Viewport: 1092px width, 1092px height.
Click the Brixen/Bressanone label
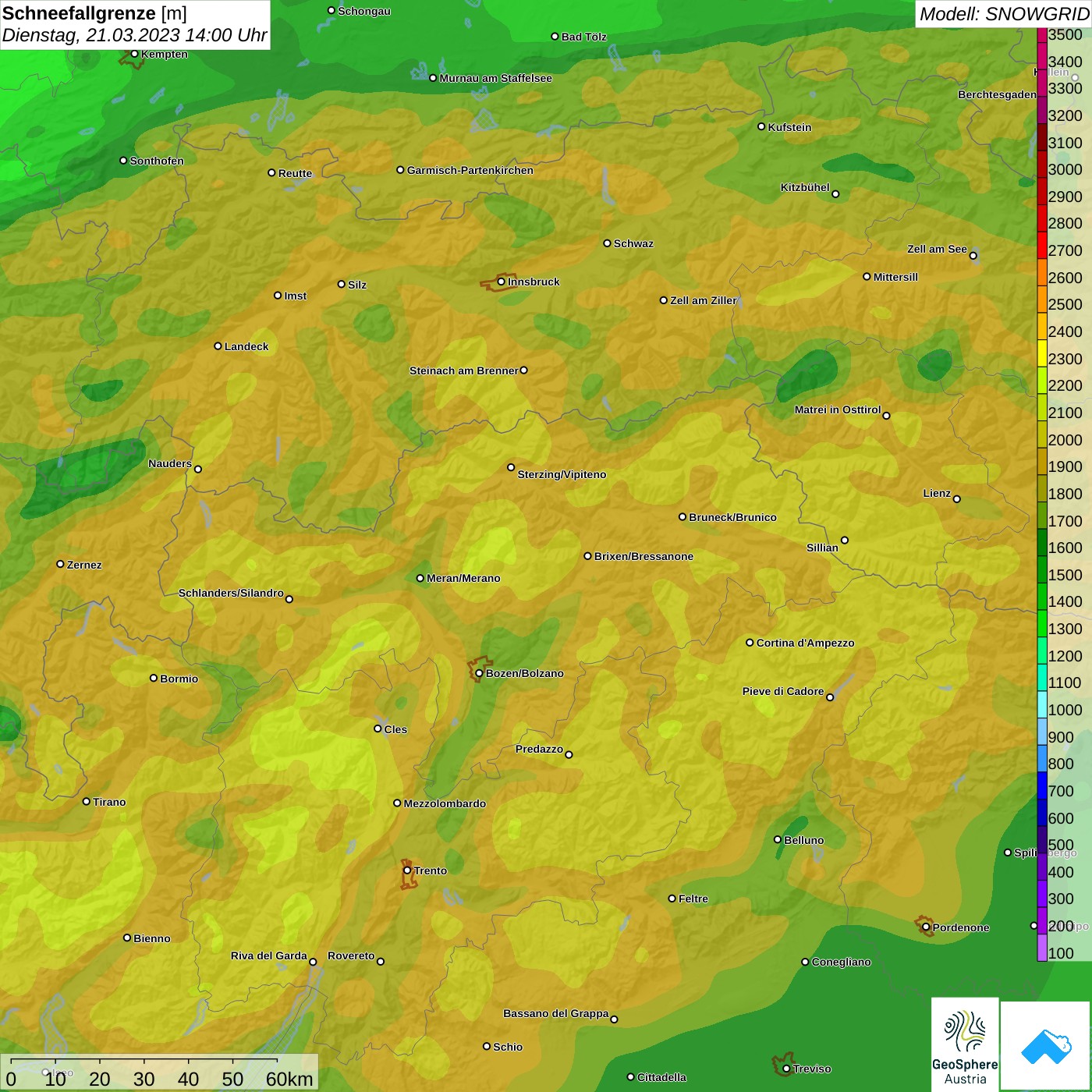[x=643, y=556]
